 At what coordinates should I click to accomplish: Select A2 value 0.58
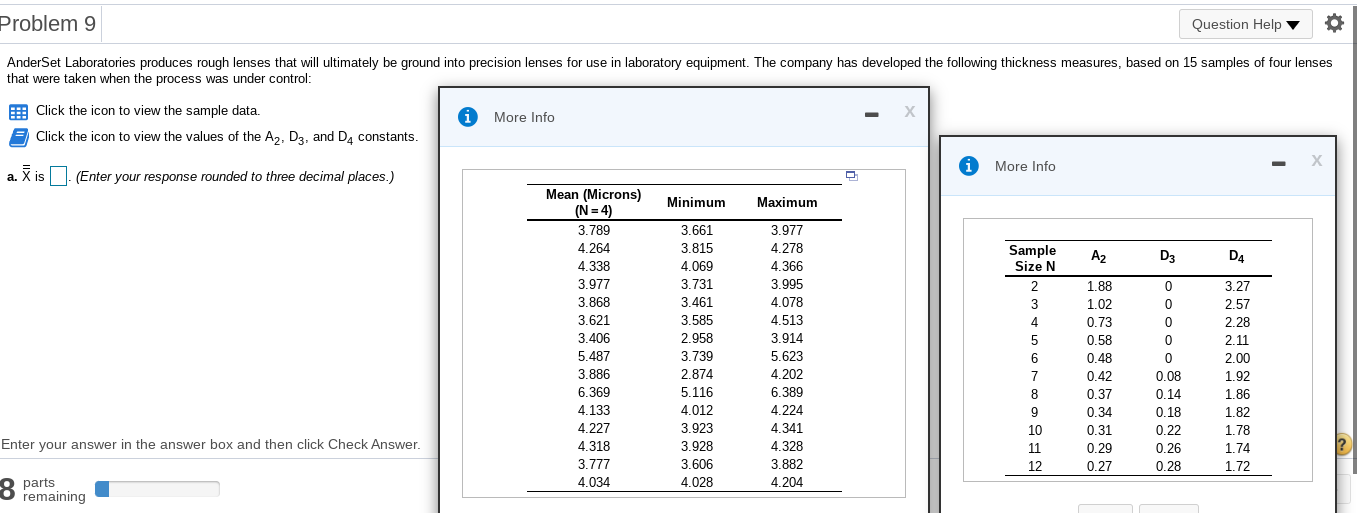(1099, 340)
